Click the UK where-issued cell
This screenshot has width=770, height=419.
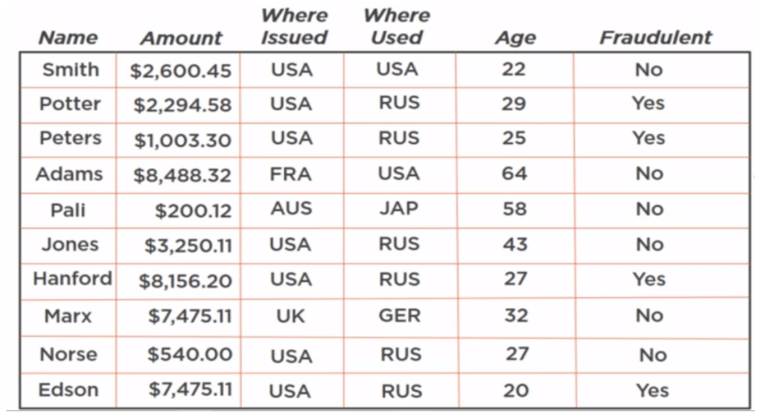coord(291,315)
